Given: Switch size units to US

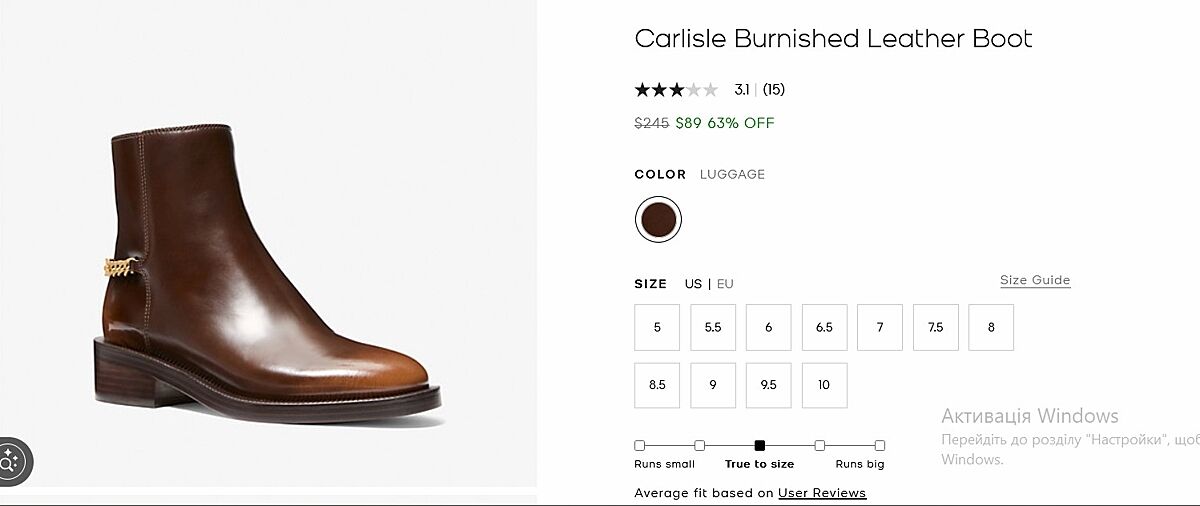Looking at the screenshot, I should pyautogui.click(x=693, y=284).
